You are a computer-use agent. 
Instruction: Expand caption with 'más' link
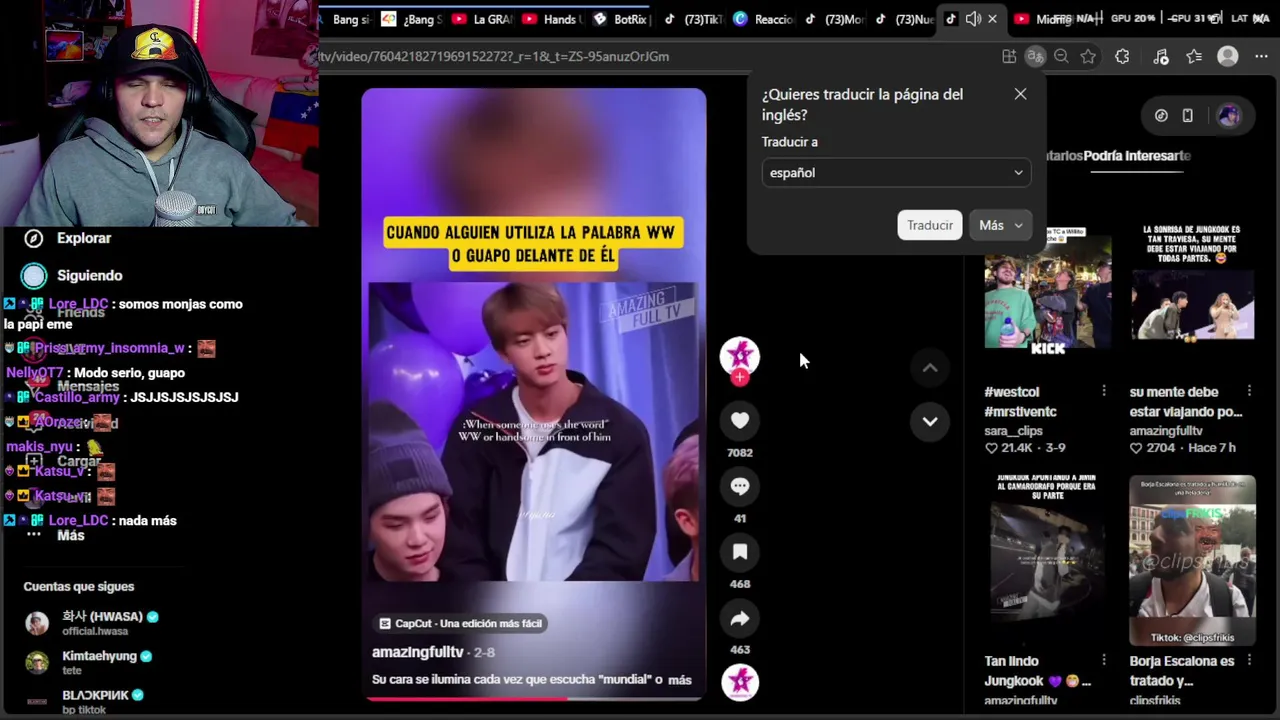(x=680, y=680)
